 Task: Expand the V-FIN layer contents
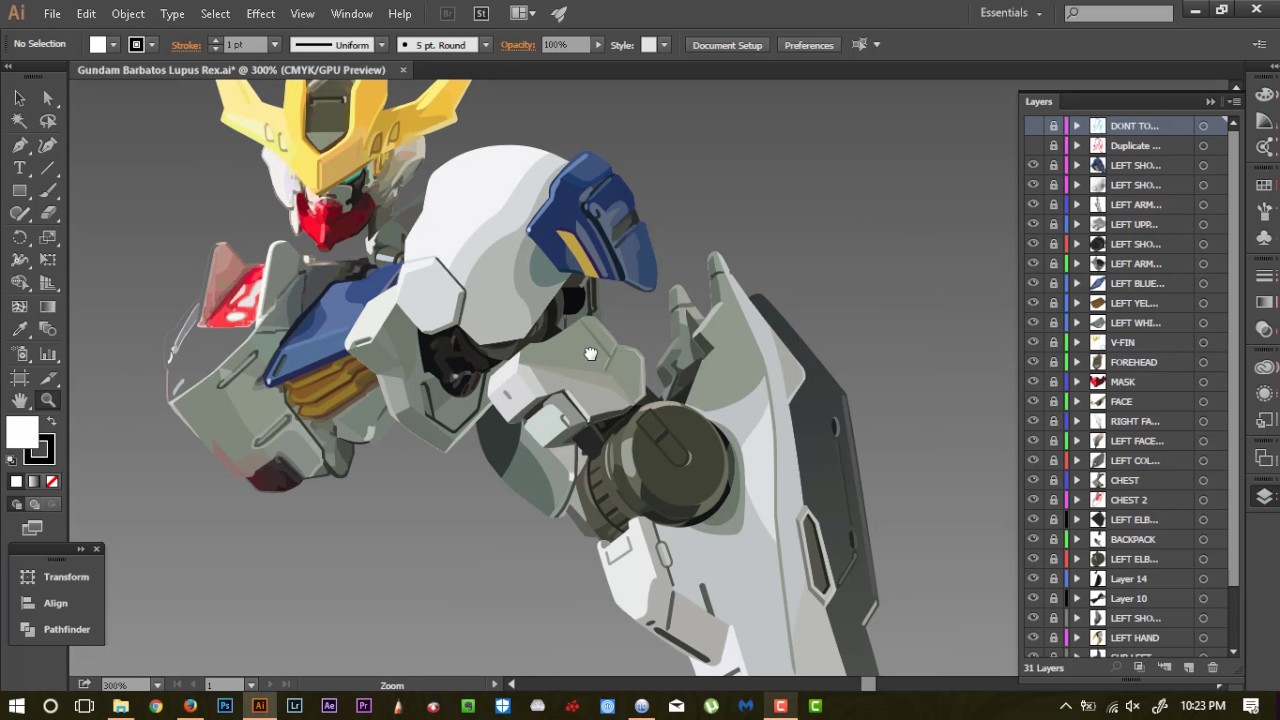point(1077,342)
